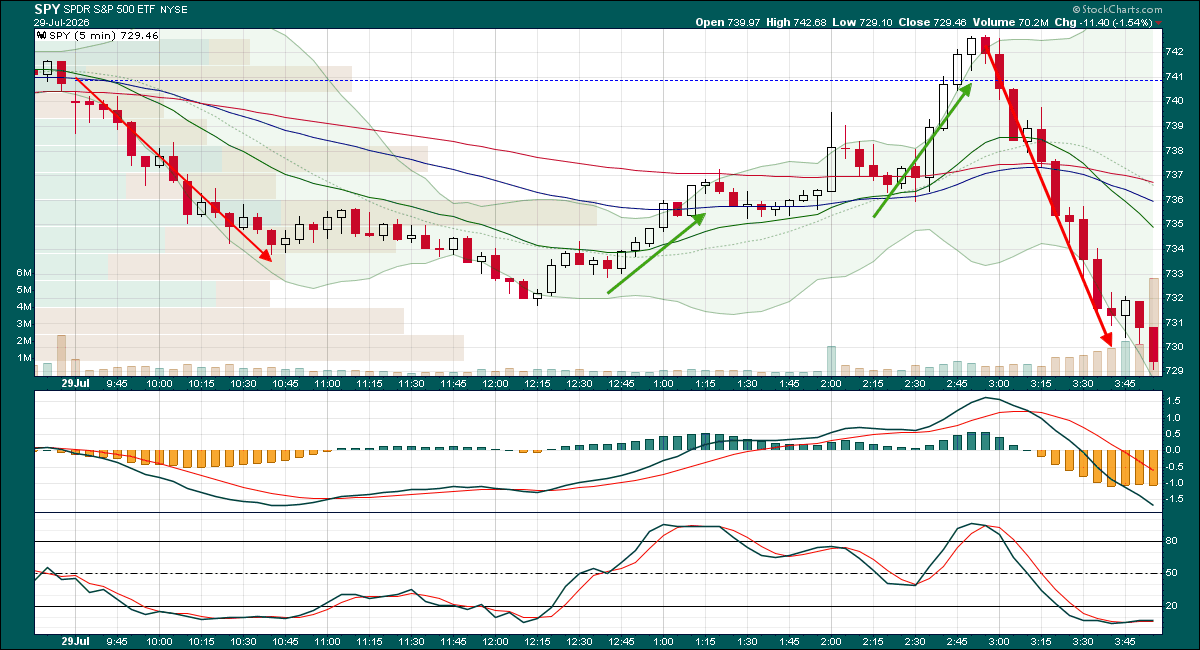1200x650 pixels.
Task: Click the 729 price axis label
Action: [x=1176, y=371]
